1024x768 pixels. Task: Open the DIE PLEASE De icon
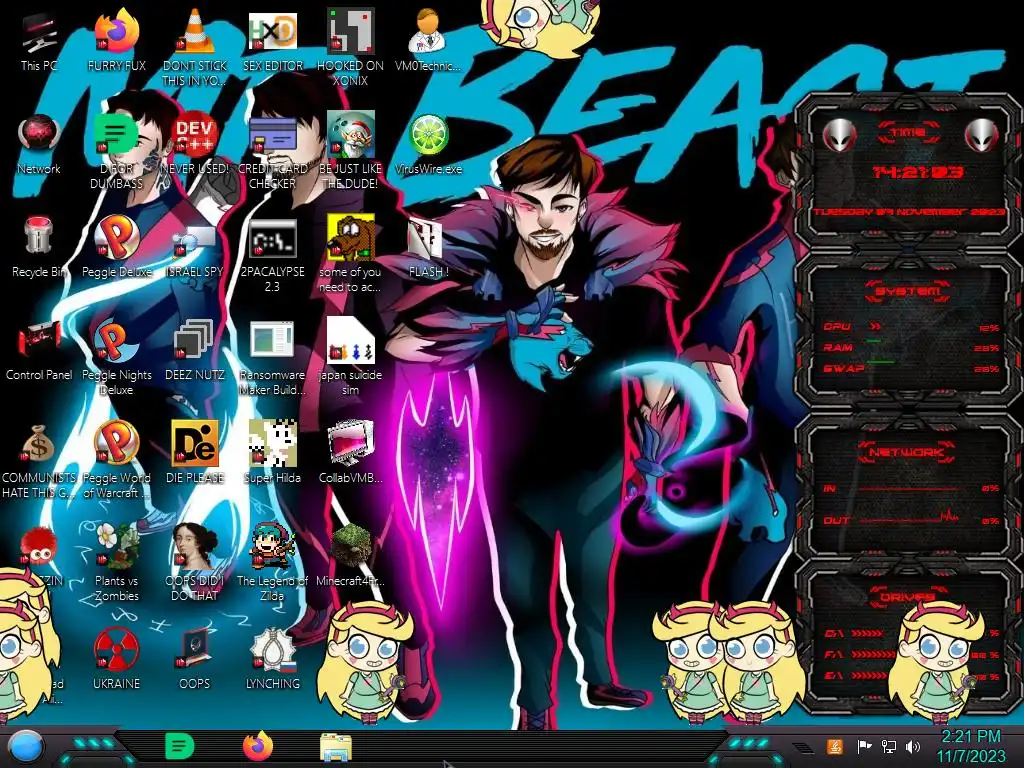[195, 444]
